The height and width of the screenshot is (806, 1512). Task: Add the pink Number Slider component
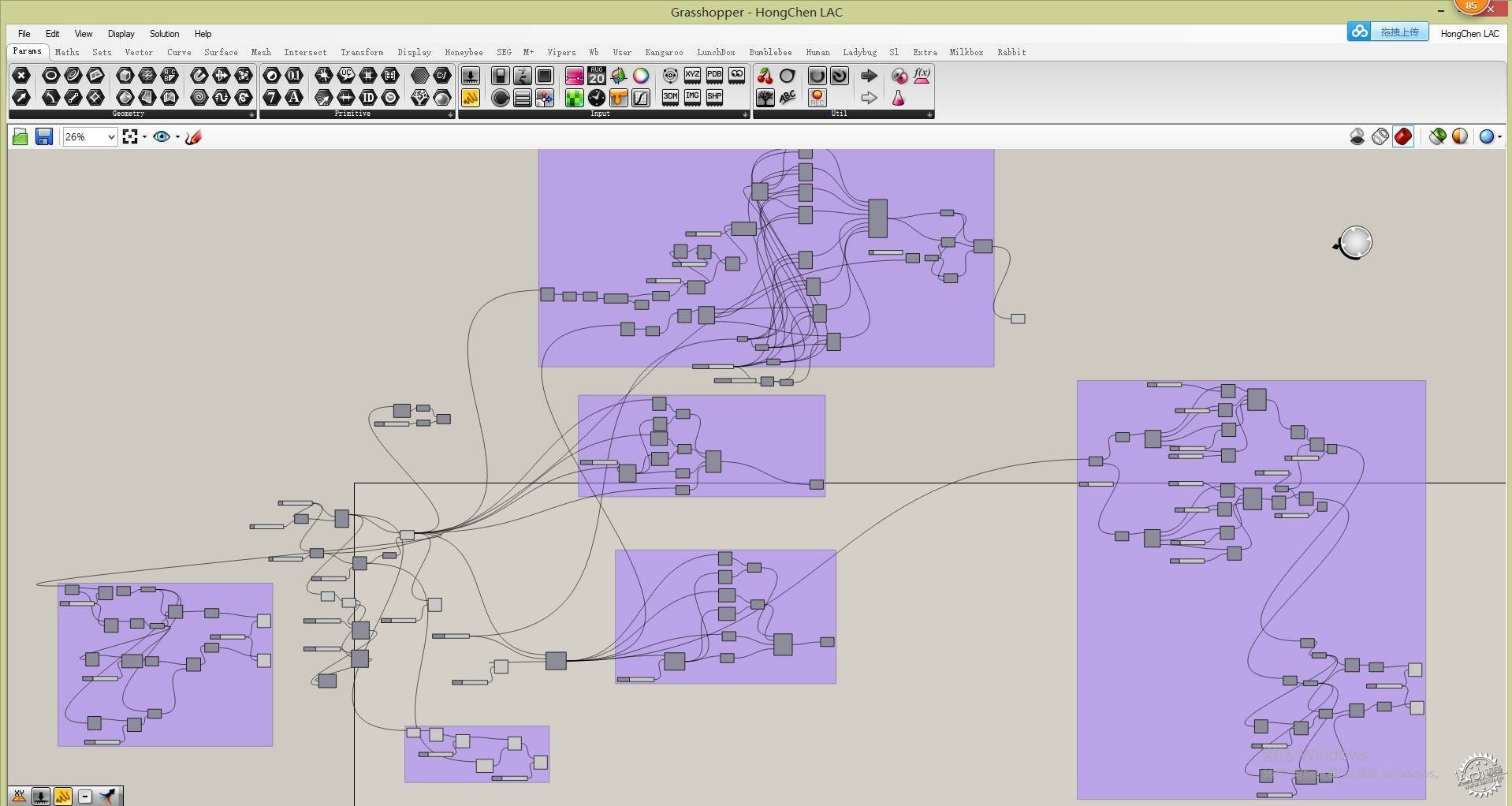point(575,76)
